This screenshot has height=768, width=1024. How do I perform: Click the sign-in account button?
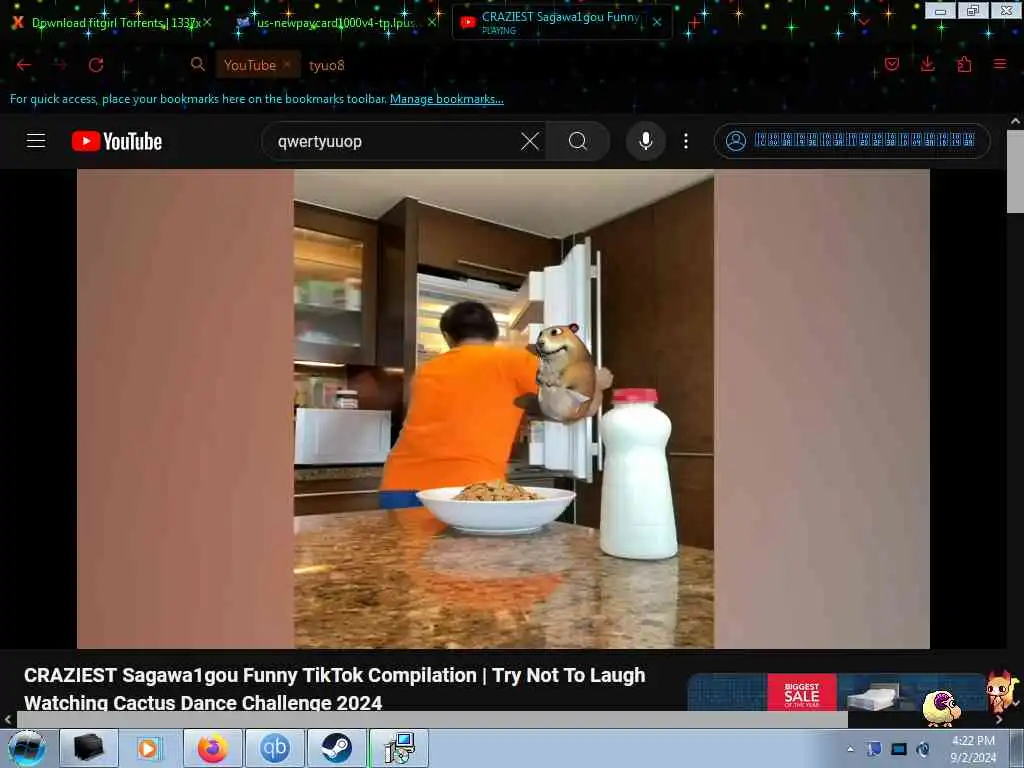pos(852,141)
